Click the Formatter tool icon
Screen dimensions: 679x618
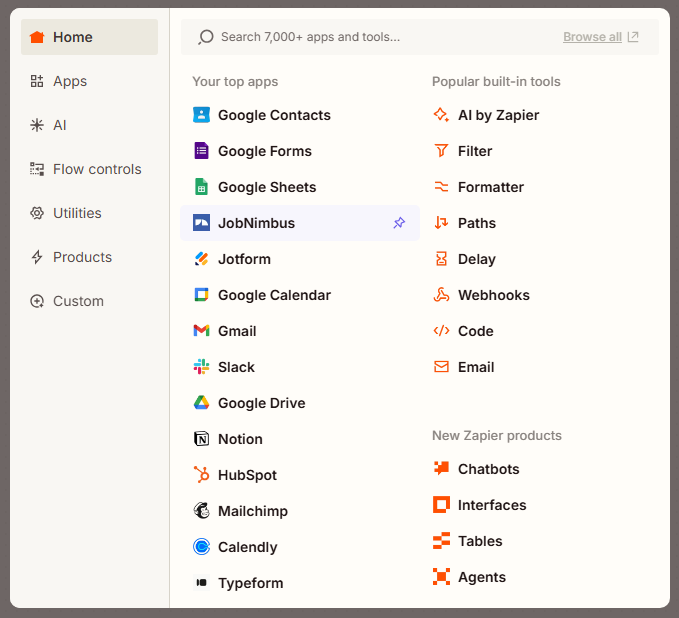(441, 187)
